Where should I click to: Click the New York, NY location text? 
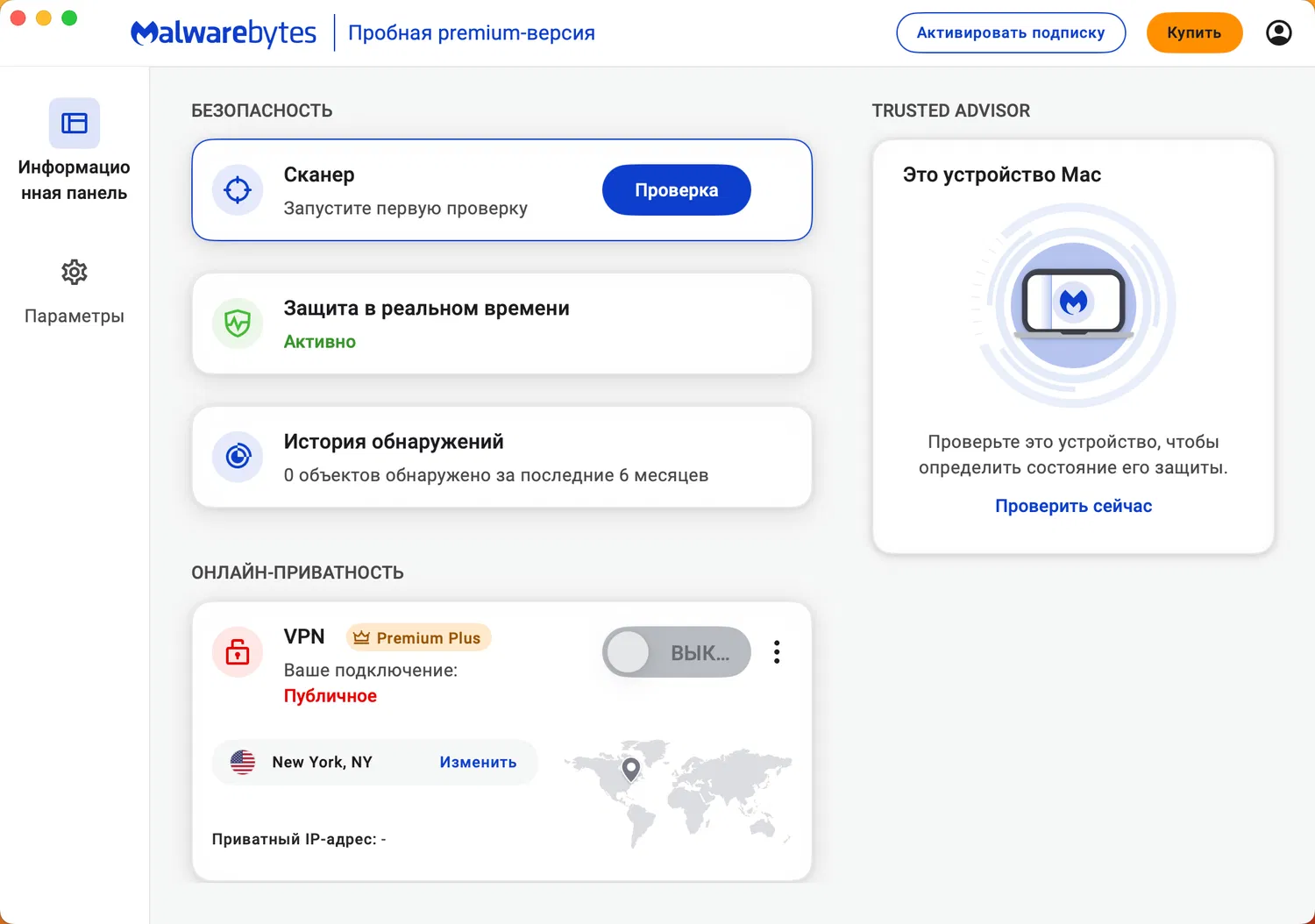[x=323, y=763]
